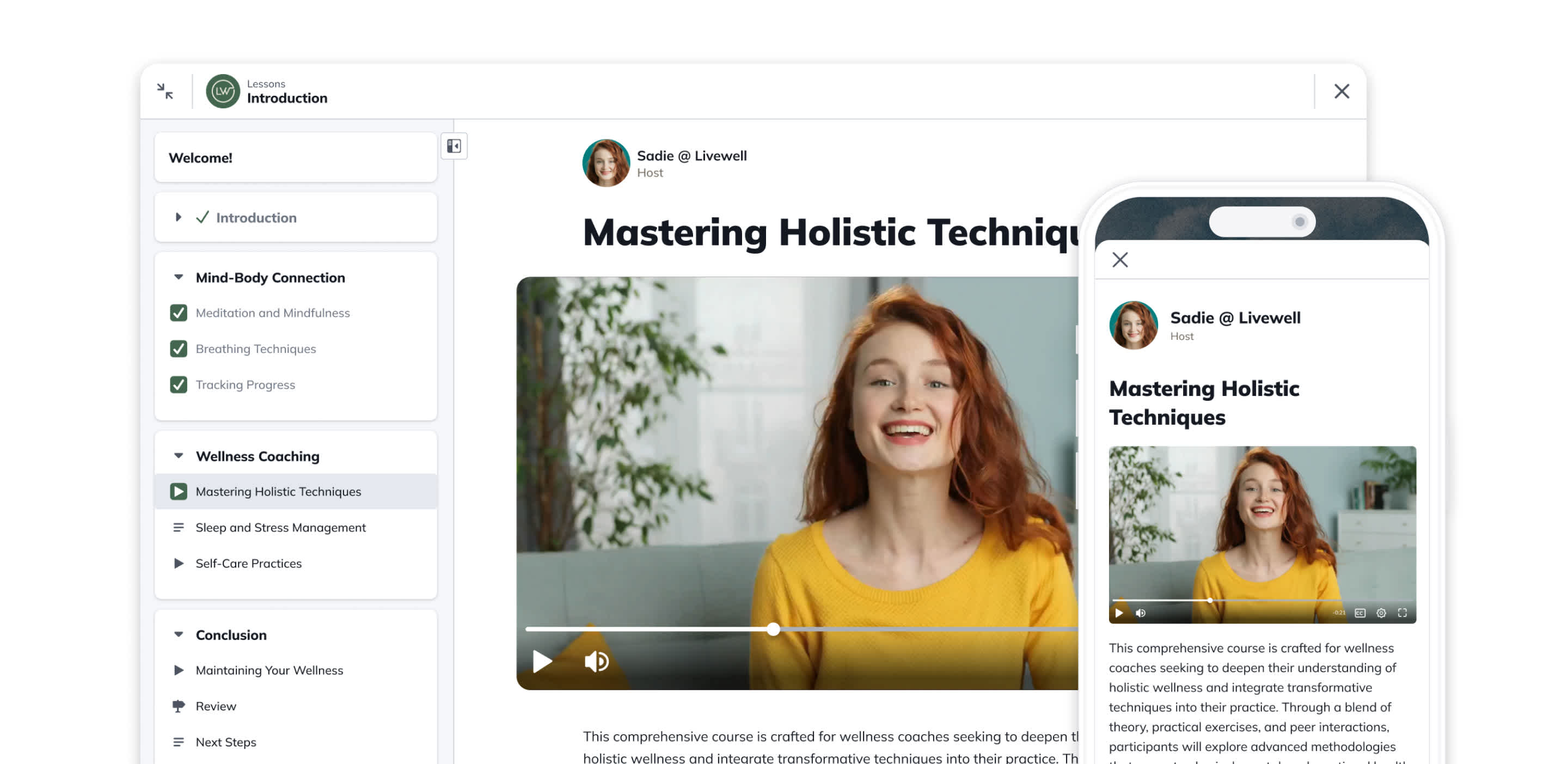Viewport: 1568px width, 764px height.
Task: Open Sleep and Stress Management lesson
Action: pyautogui.click(x=280, y=528)
